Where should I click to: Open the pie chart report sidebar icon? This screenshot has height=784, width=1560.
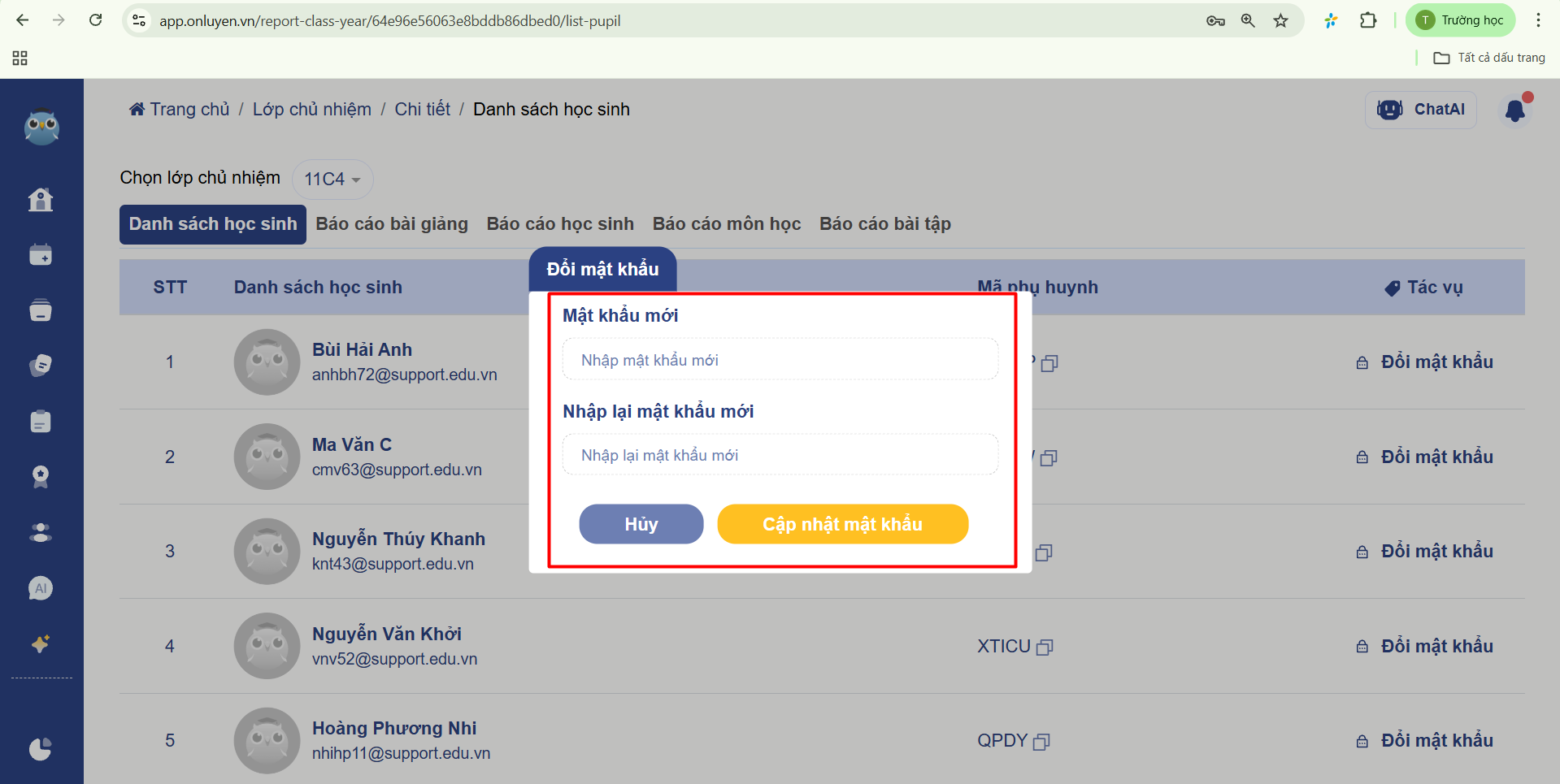[41, 748]
